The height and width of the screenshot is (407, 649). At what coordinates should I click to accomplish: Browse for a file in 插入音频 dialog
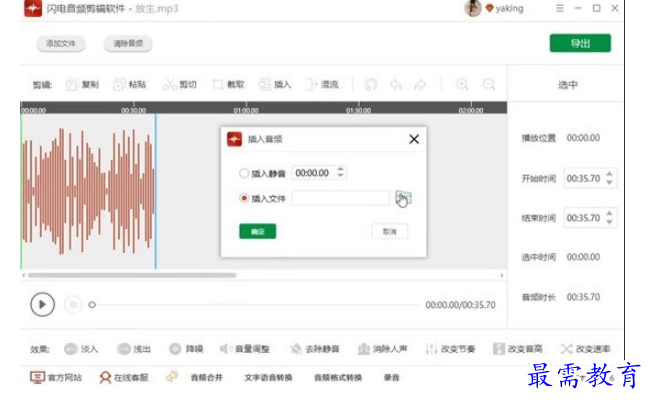pyautogui.click(x=403, y=198)
